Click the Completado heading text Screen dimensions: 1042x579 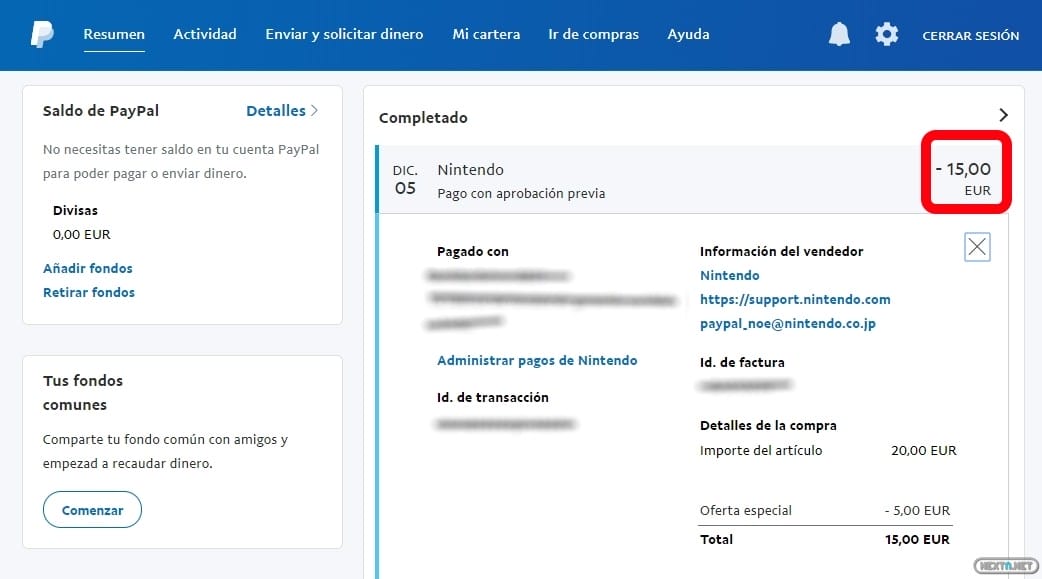tap(423, 118)
